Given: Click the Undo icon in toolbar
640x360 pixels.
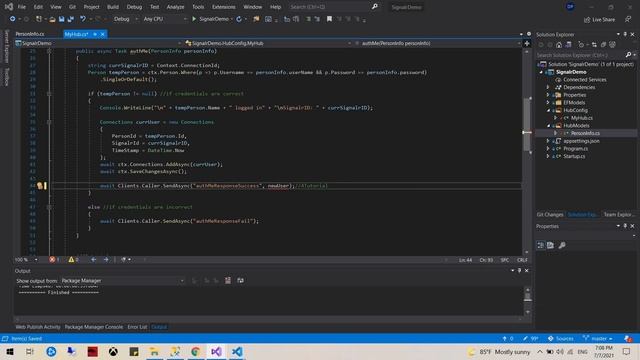Looking at the screenshot, I should pyautogui.click(x=83, y=19).
